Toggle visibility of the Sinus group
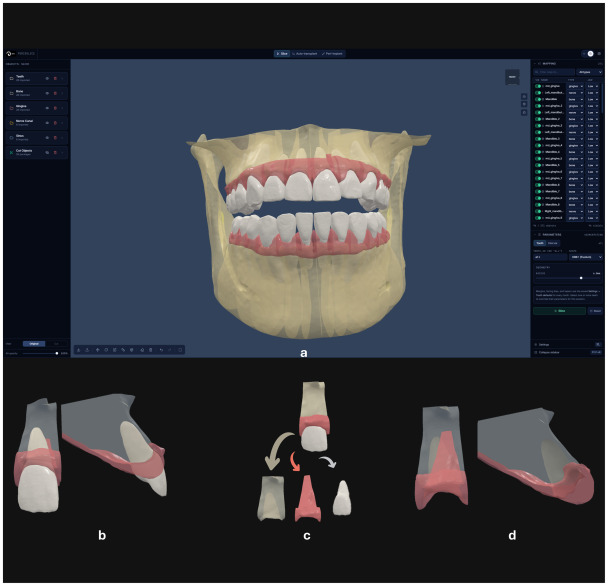 tap(47, 138)
